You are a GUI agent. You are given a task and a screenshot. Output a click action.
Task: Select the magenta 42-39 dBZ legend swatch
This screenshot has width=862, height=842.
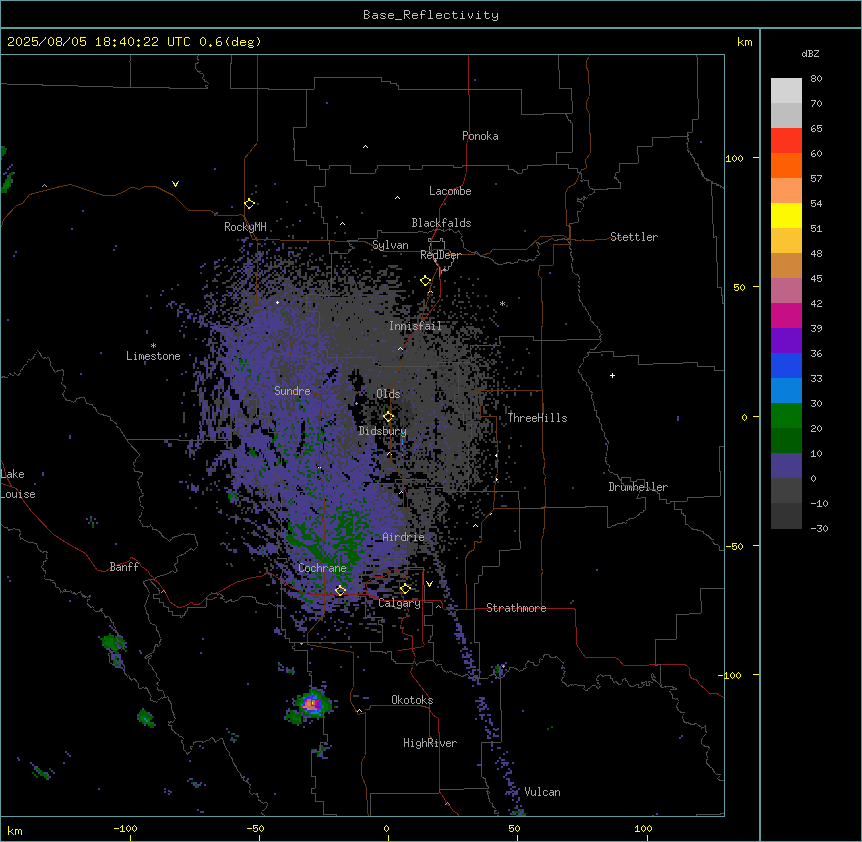[786, 315]
